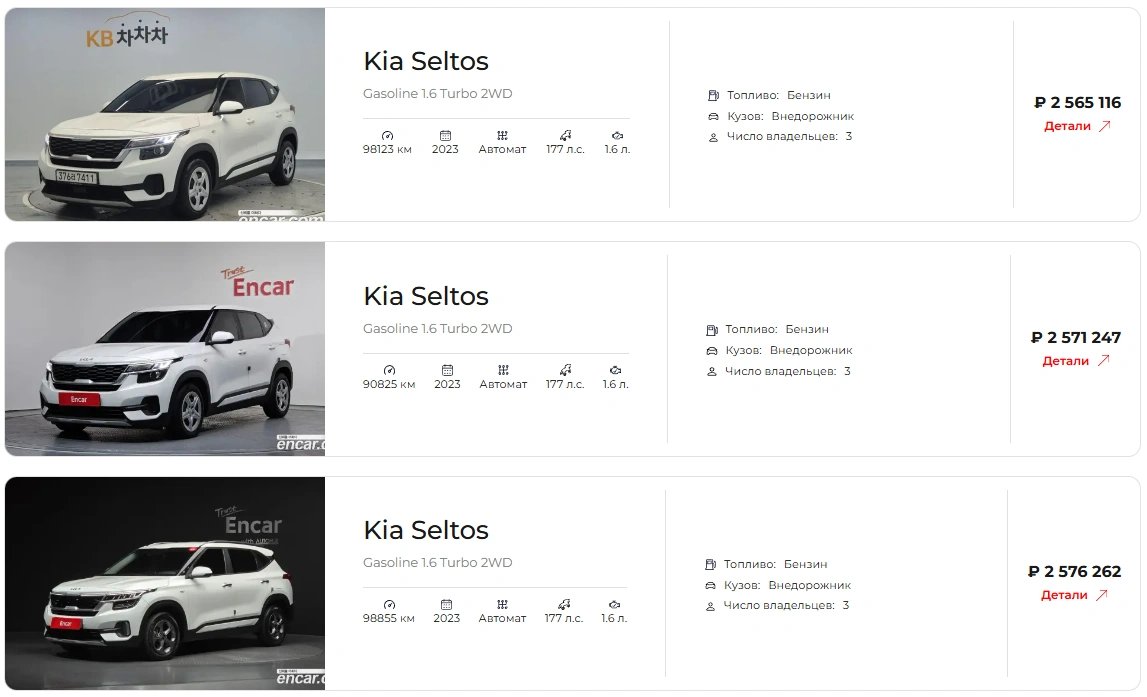
Task: Open the Seltos photo with the light gray background
Action: 165,349
